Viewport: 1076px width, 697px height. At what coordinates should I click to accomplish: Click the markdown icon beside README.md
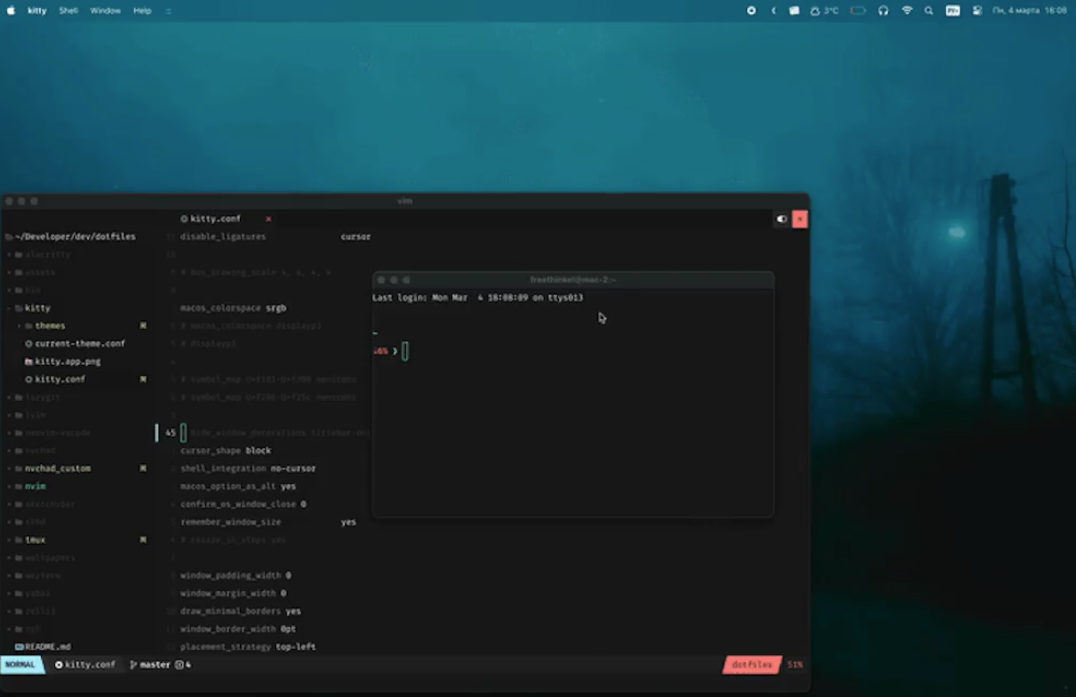pyautogui.click(x=19, y=647)
